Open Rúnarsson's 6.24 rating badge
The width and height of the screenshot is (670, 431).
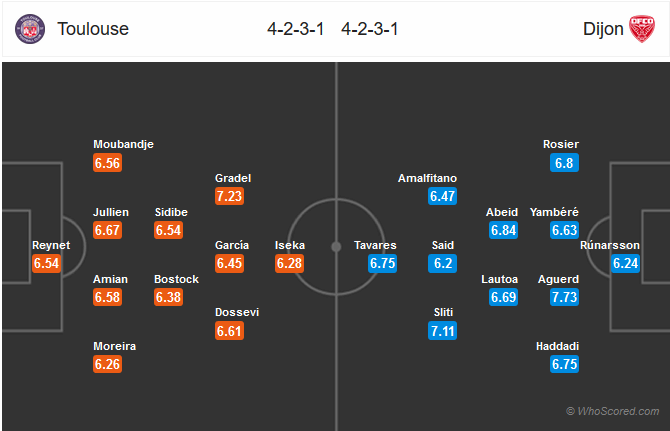point(626,263)
